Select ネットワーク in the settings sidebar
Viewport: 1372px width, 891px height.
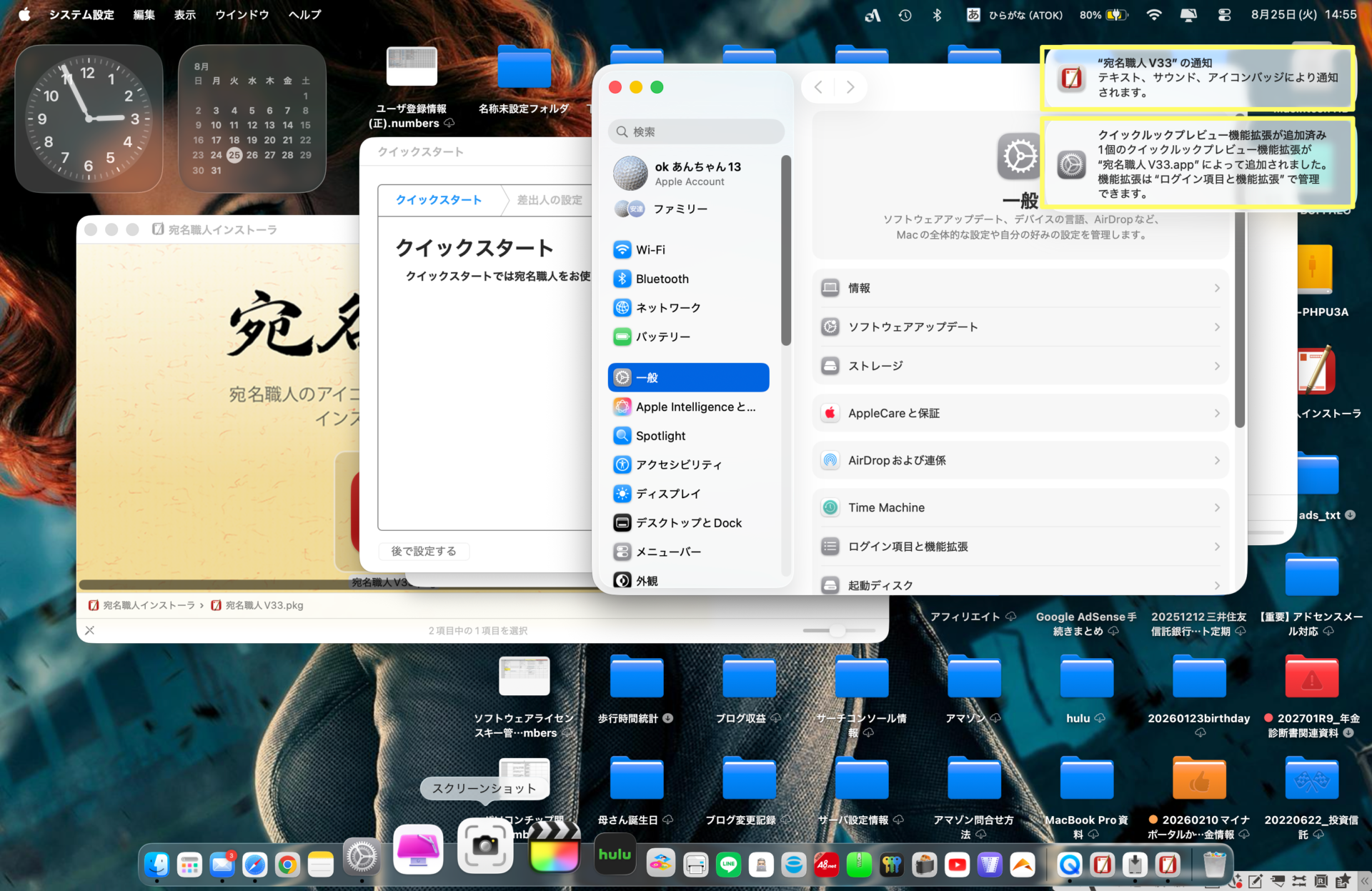[688, 307]
